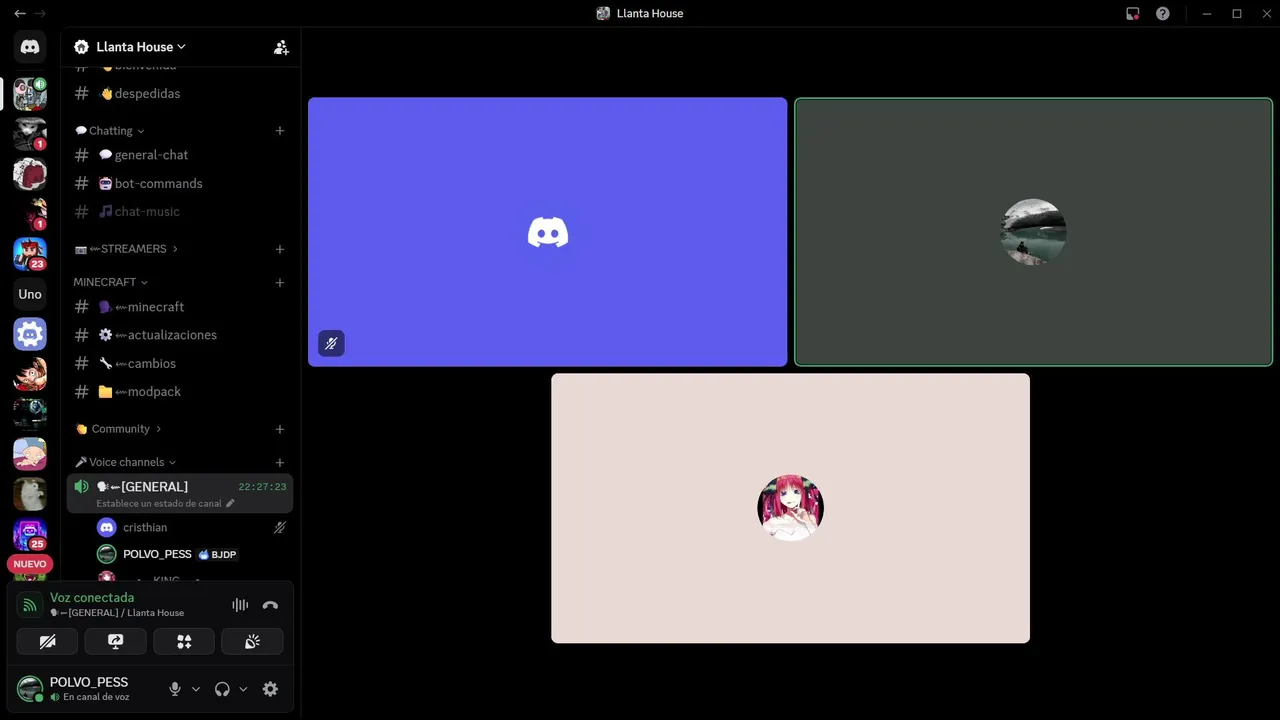Open Discord direct messages home icon
The width and height of the screenshot is (1280, 720).
(30, 47)
